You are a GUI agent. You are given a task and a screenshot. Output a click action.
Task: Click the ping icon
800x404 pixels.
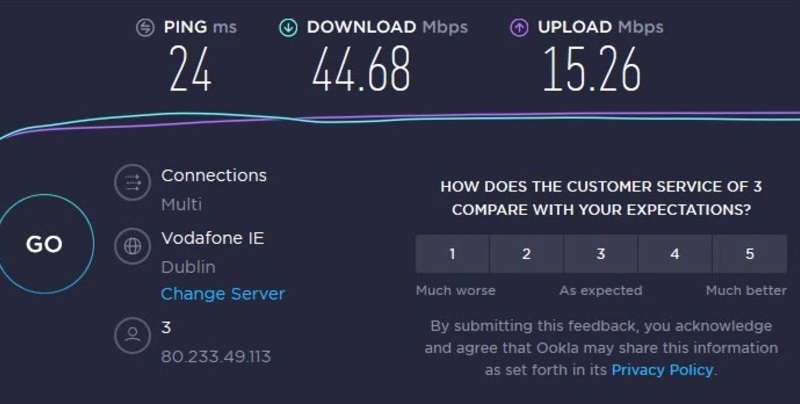(145, 28)
